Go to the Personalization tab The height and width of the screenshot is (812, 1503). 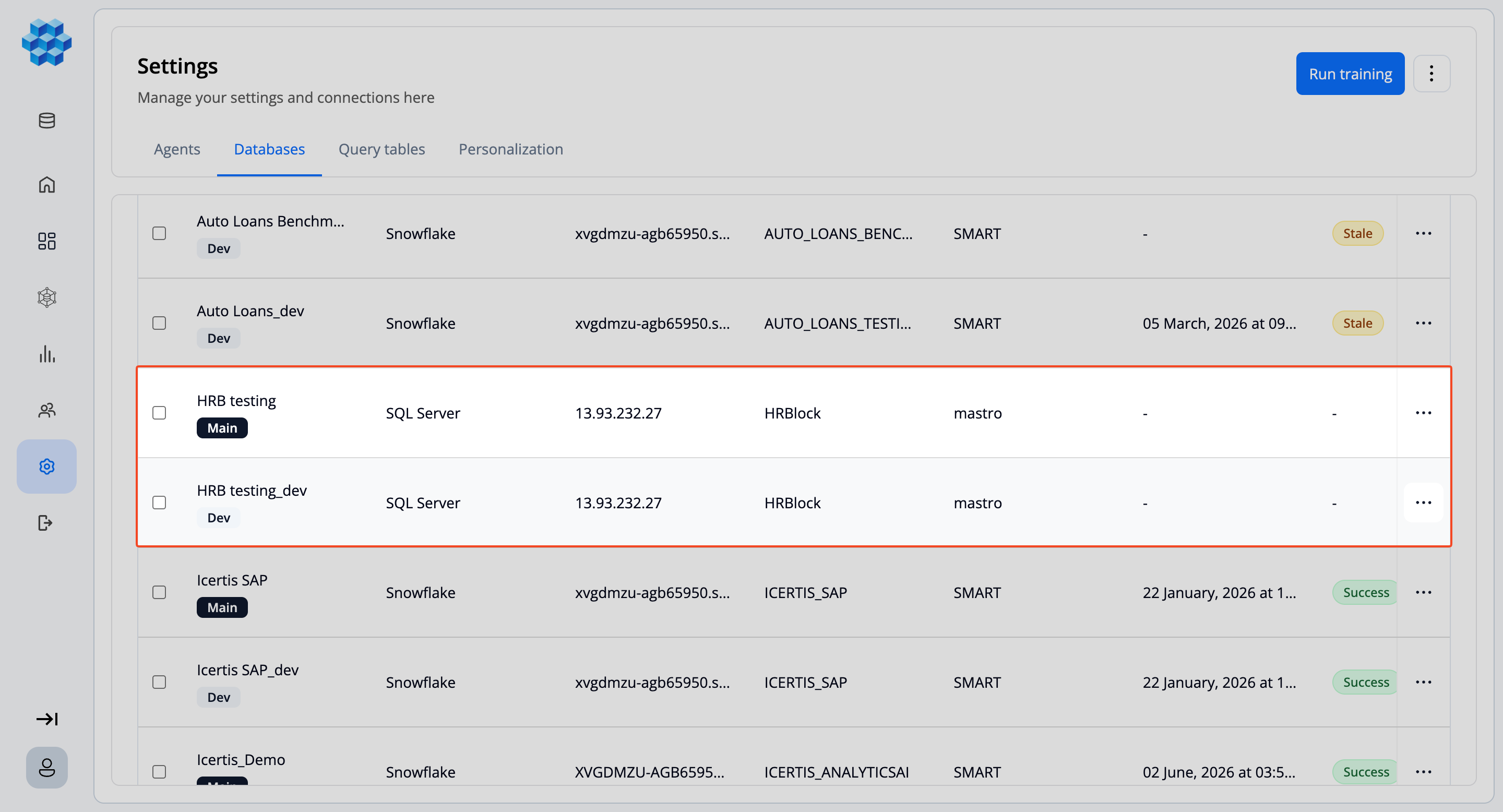(x=510, y=149)
